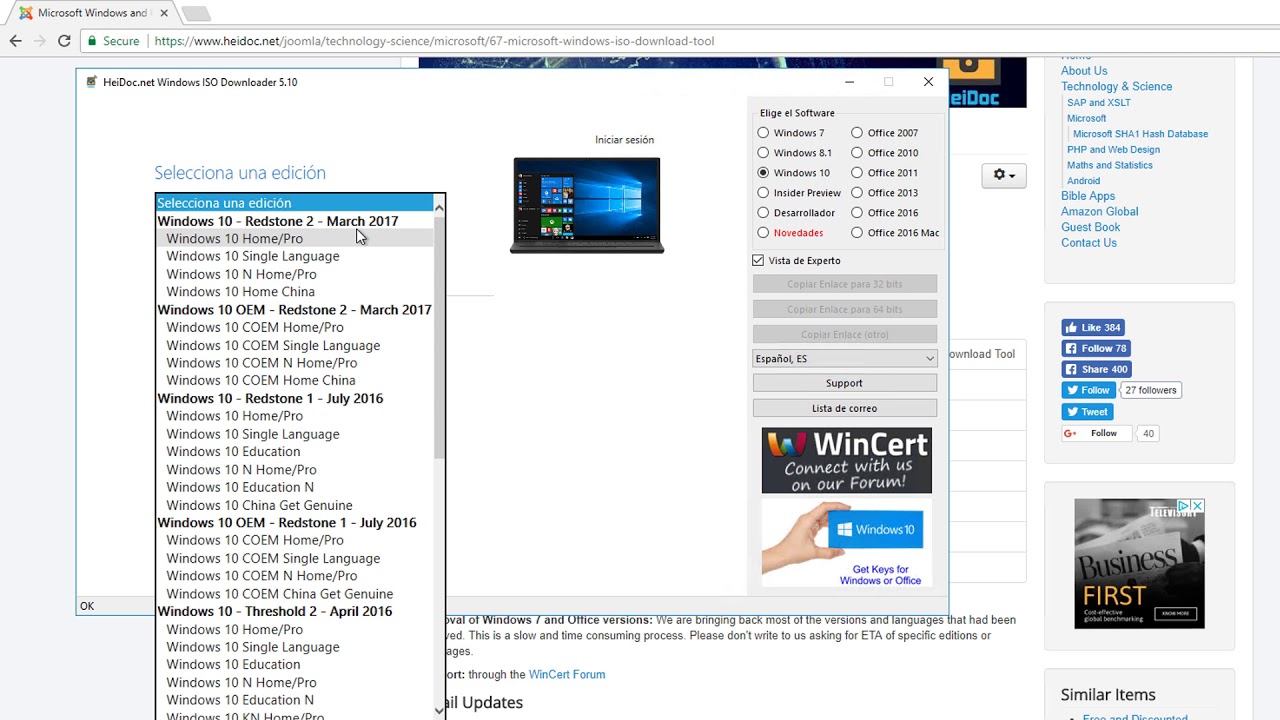Open the gear settings dropdown on webpage

coord(1003,175)
